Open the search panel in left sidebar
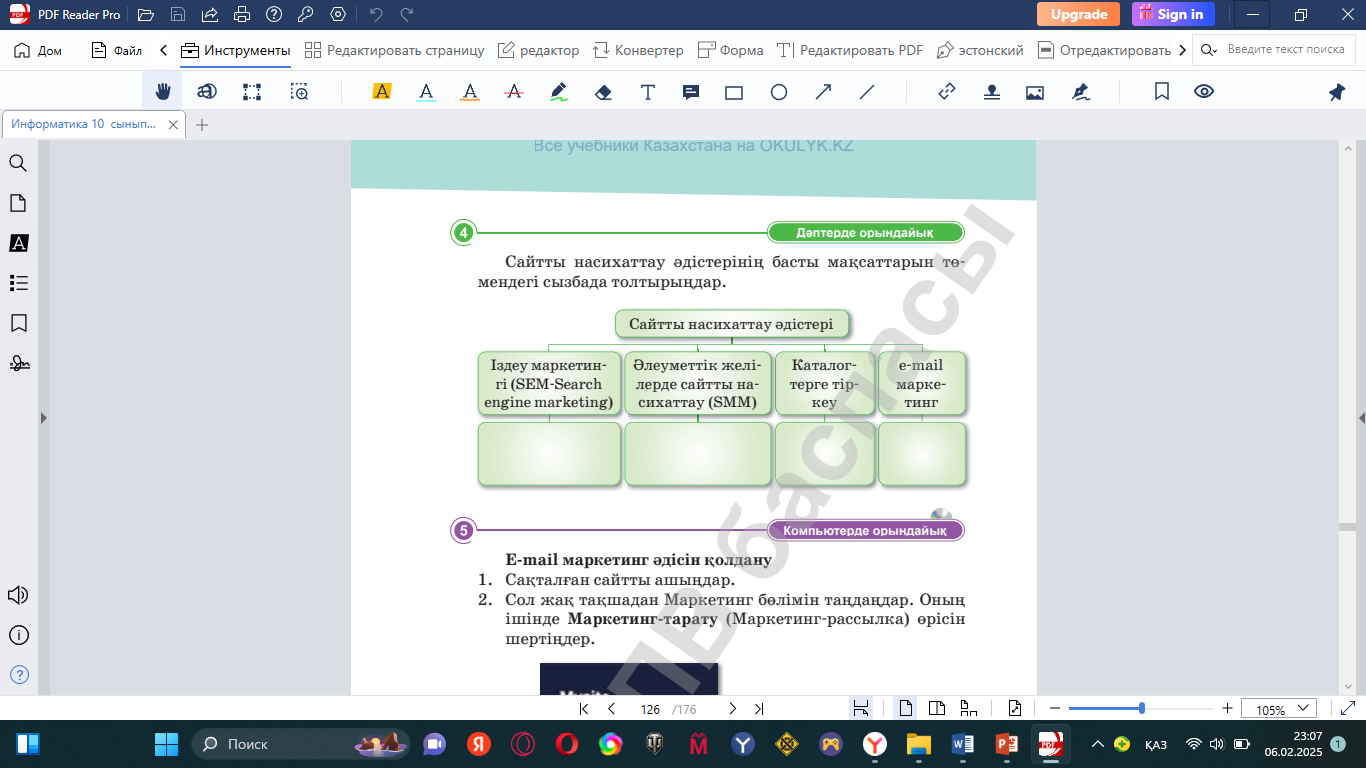The image size is (1366, 768). [x=18, y=163]
